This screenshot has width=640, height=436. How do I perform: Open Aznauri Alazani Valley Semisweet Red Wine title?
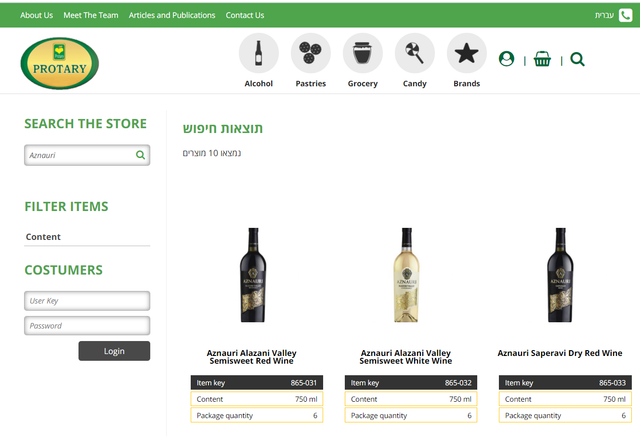[x=251, y=357]
